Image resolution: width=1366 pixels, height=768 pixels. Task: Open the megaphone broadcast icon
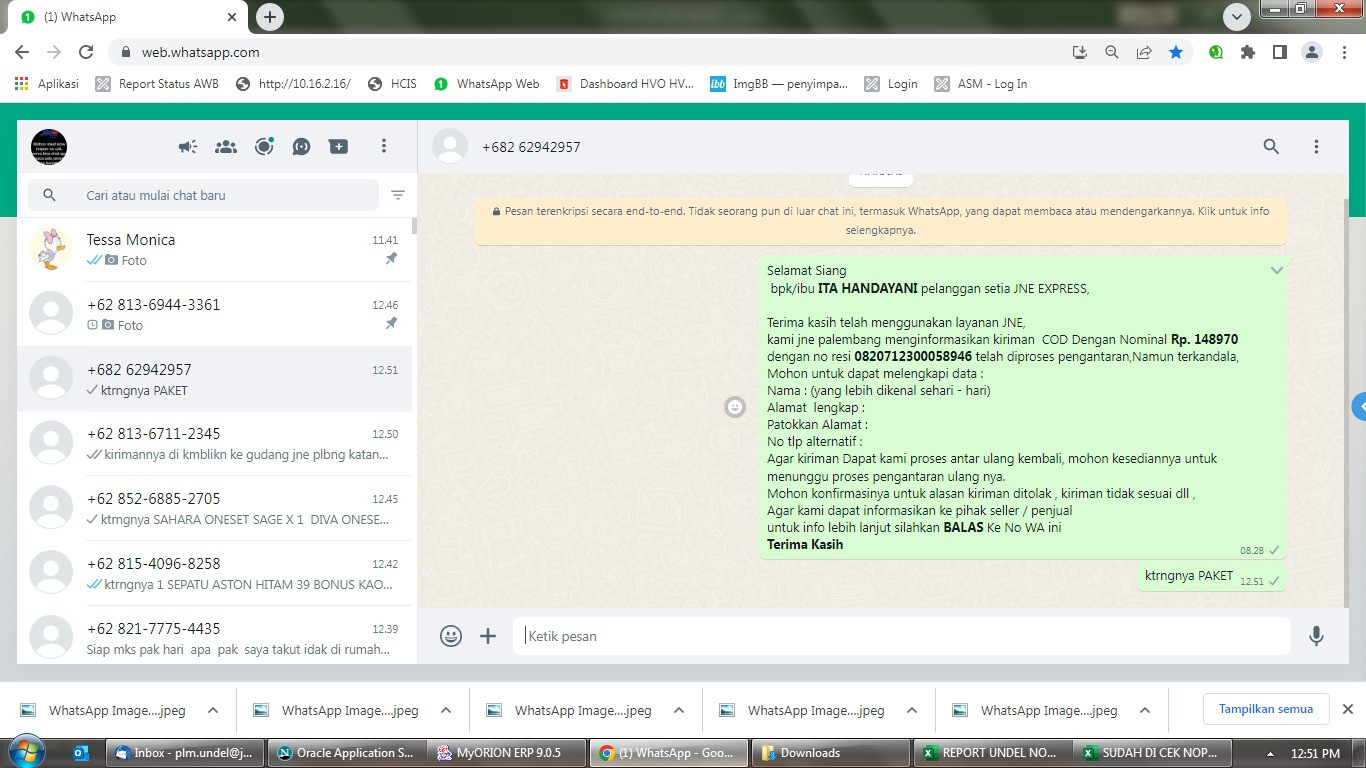188,147
